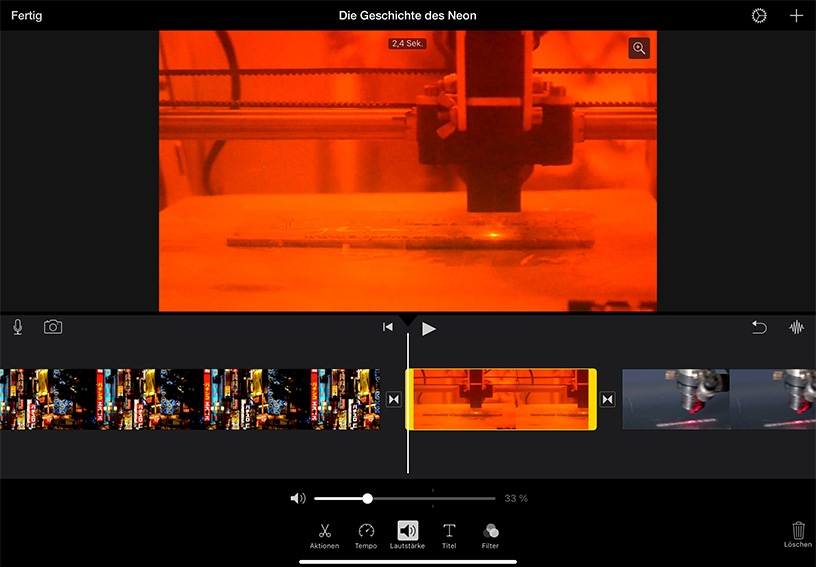The width and height of the screenshot is (816, 567).
Task: Add media with the plus icon
Action: (x=796, y=16)
